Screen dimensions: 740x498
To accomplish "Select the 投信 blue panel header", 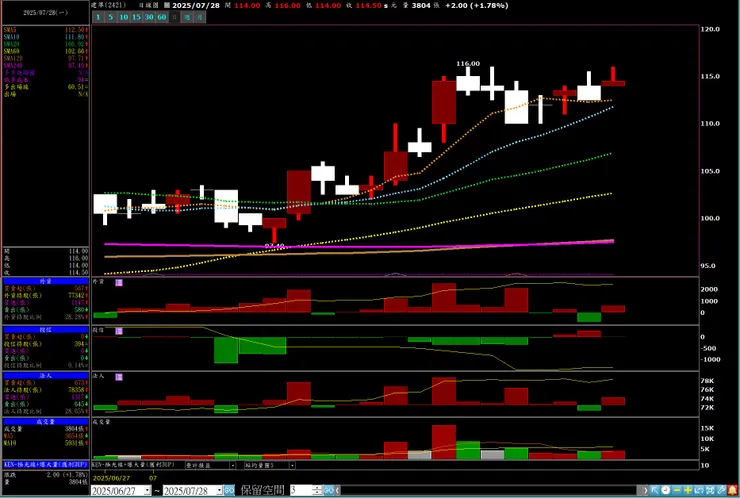I will [x=45, y=329].
